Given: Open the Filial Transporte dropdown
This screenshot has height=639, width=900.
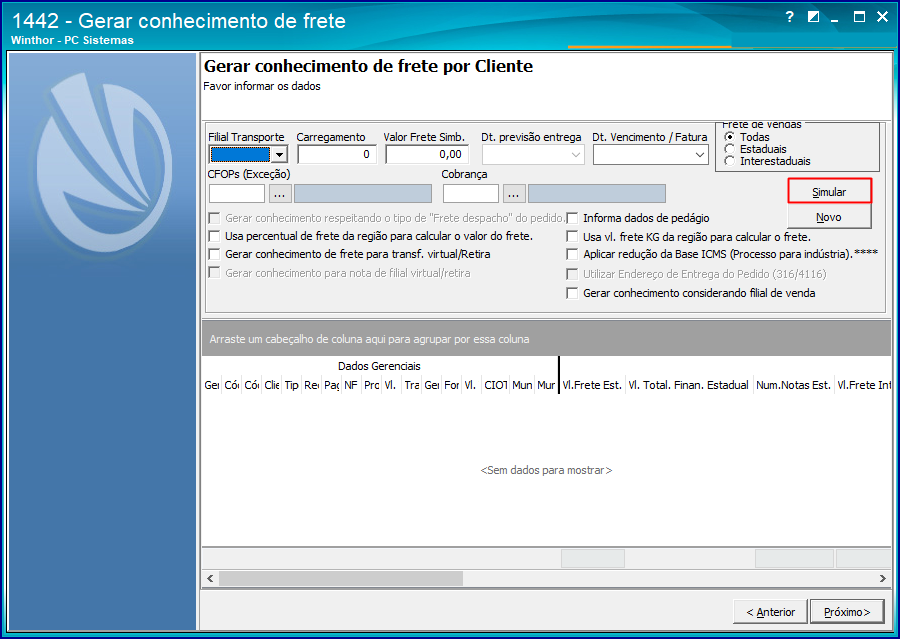Looking at the screenshot, I should pyautogui.click(x=280, y=154).
